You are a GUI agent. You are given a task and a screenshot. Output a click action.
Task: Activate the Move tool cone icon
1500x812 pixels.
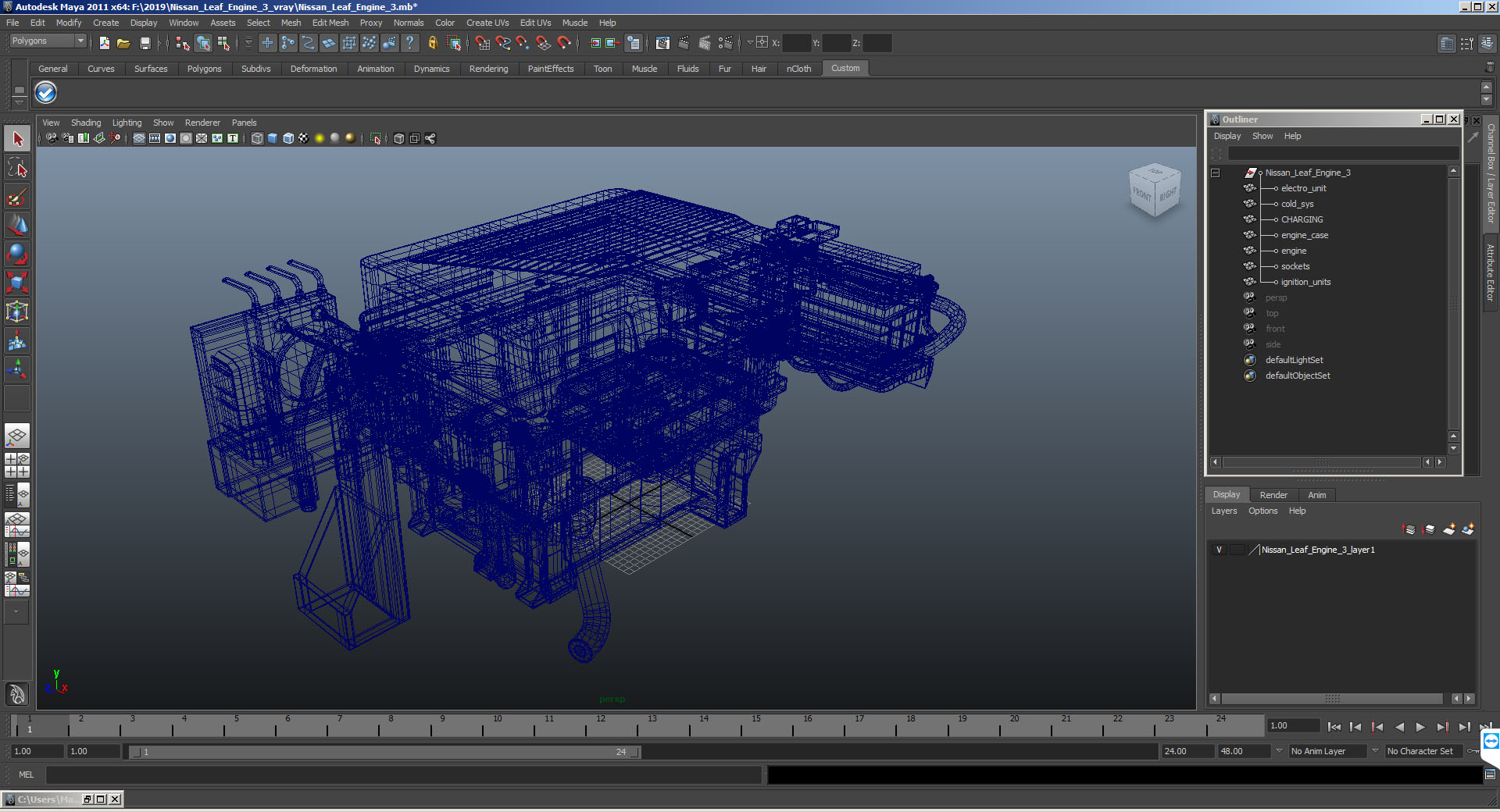tap(17, 226)
